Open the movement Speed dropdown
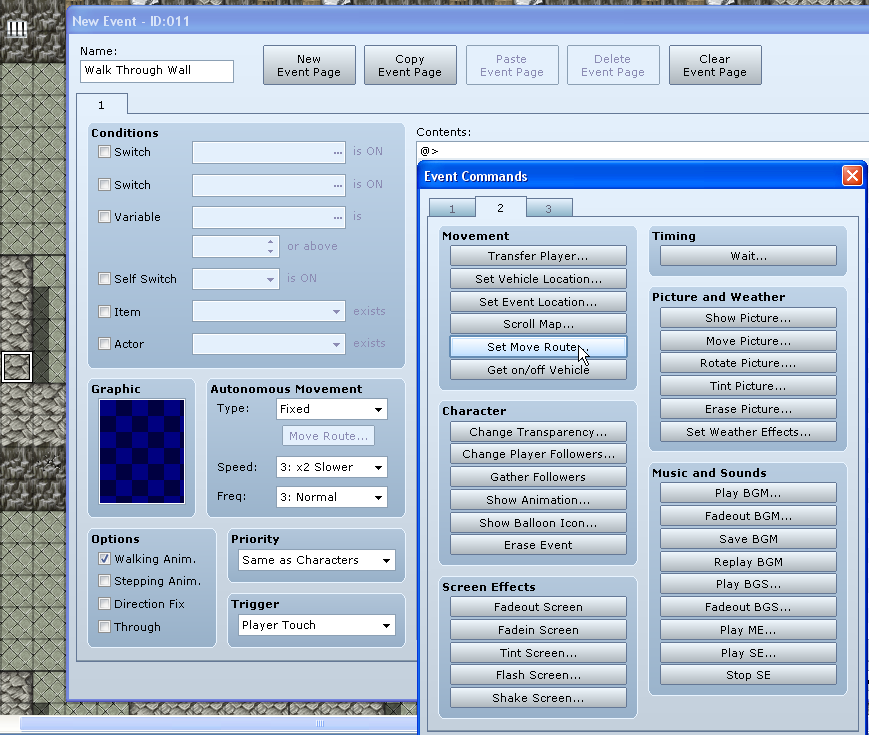The width and height of the screenshot is (869, 735). [331, 467]
